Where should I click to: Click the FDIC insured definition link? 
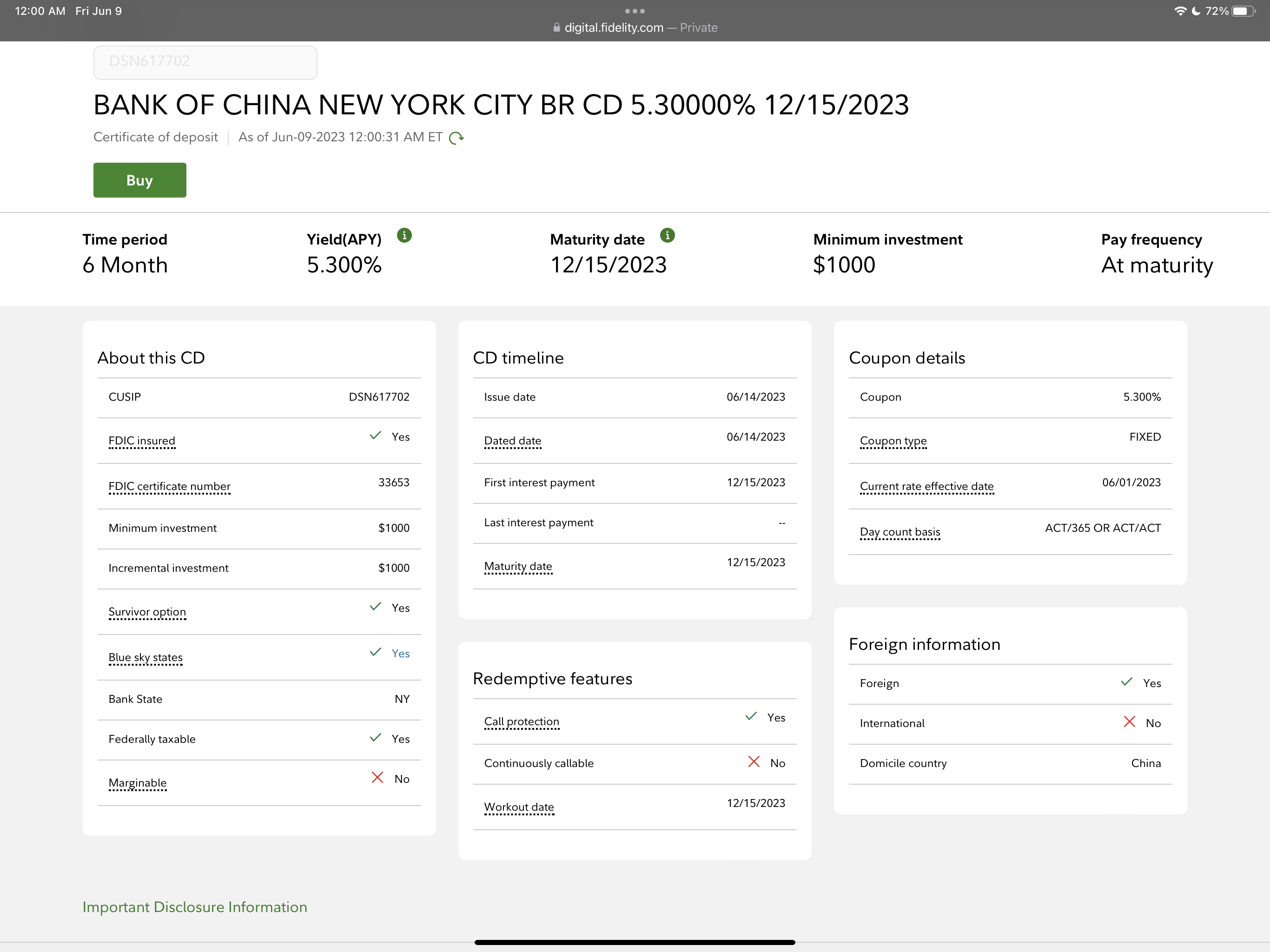[142, 441]
